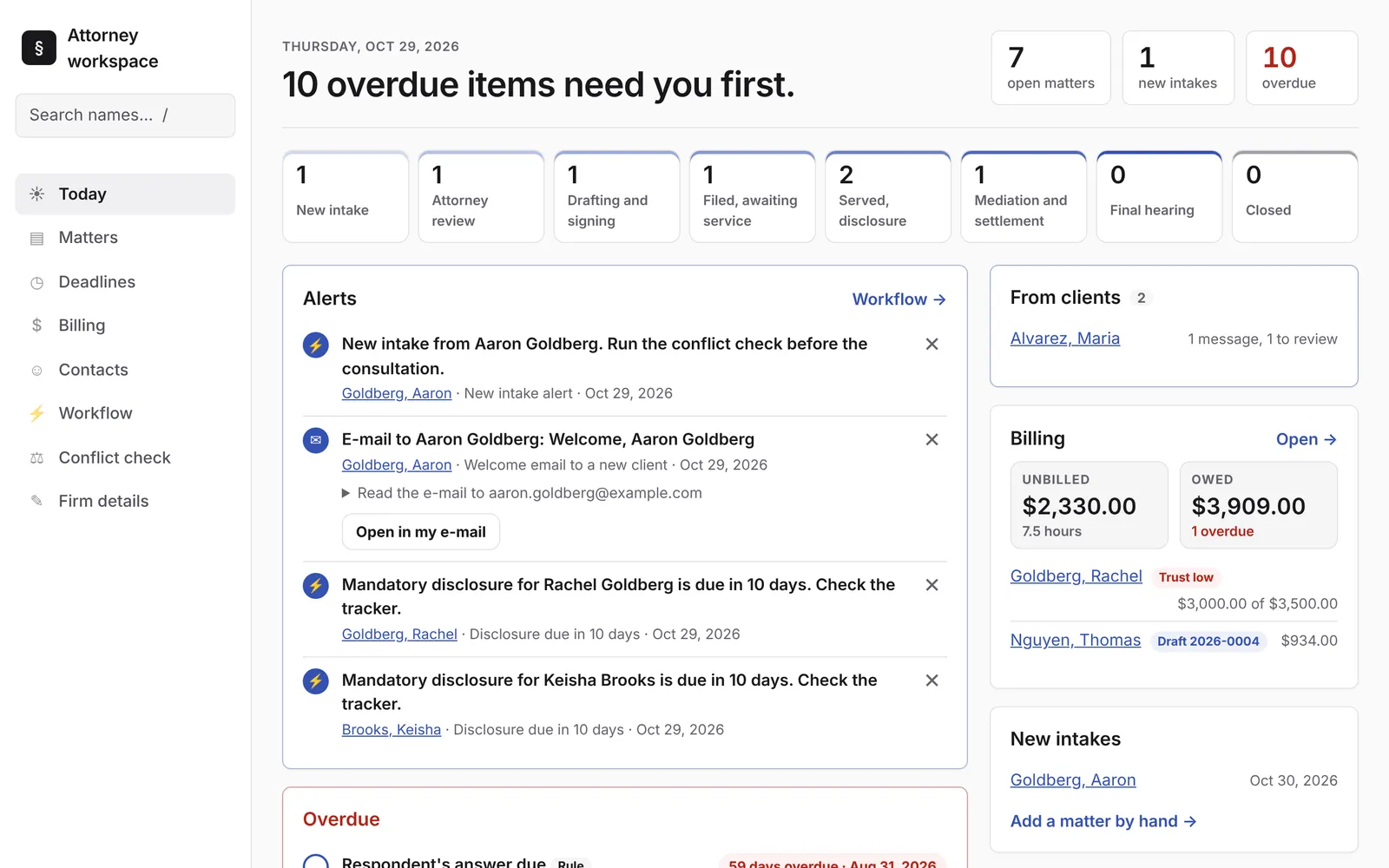Click Add a matter by hand link
This screenshot has height=868, width=1389.
click(1103, 821)
